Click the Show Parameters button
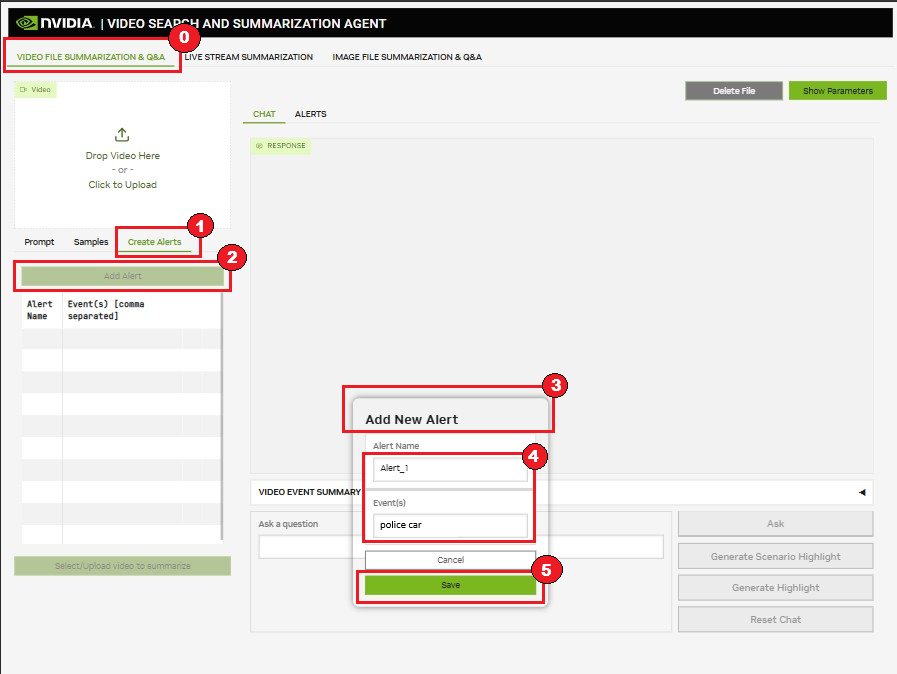Screen dimensions: 897x674 point(837,90)
